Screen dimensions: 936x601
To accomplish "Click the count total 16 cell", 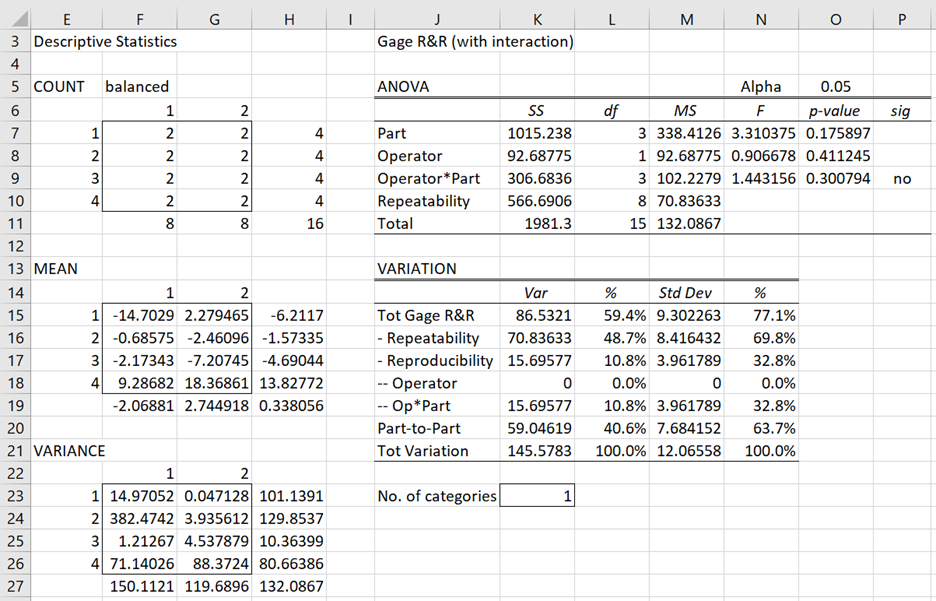I will point(289,224).
